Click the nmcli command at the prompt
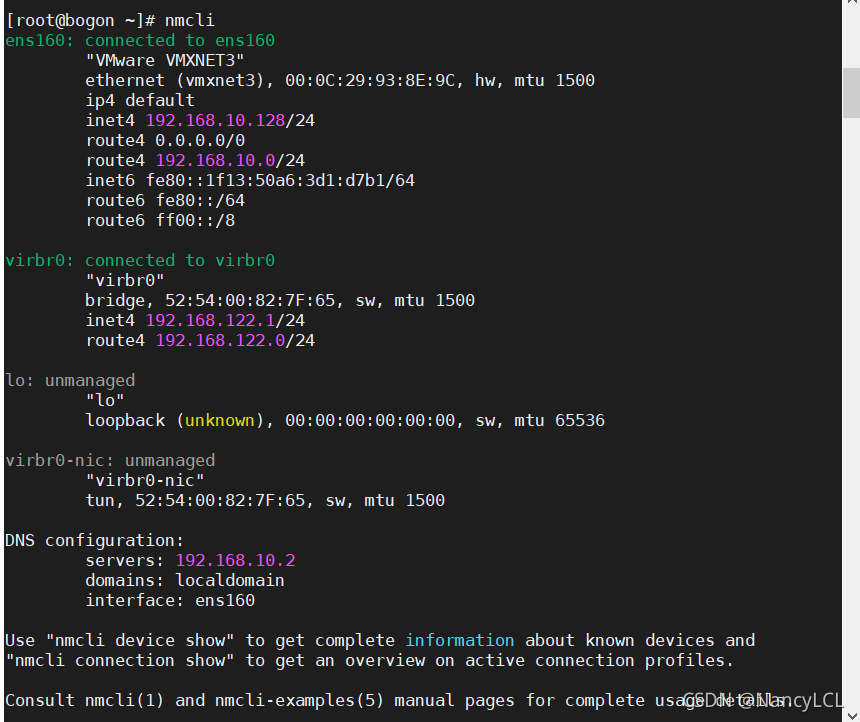This screenshot has height=722, width=860. point(189,21)
